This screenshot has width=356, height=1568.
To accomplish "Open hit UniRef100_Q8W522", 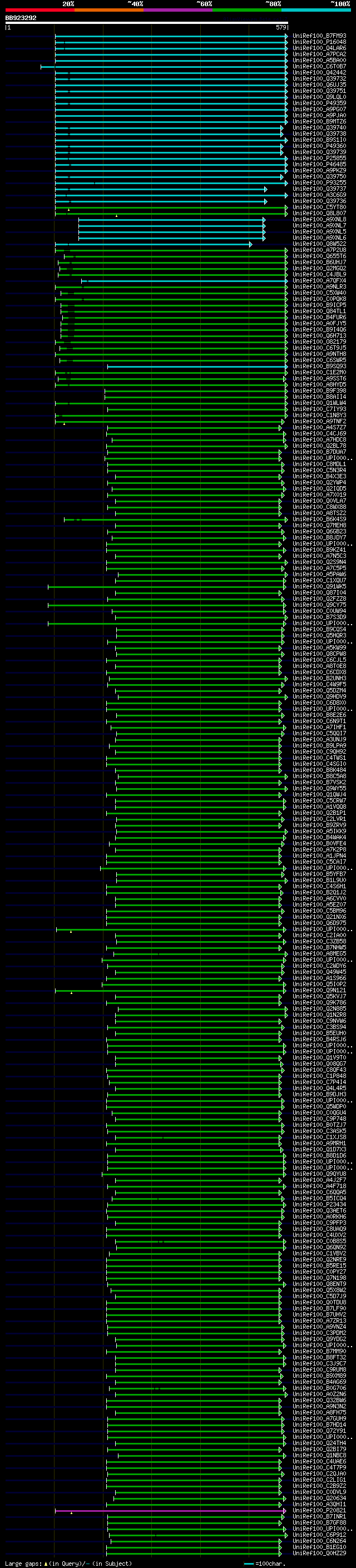I will click(x=319, y=244).
